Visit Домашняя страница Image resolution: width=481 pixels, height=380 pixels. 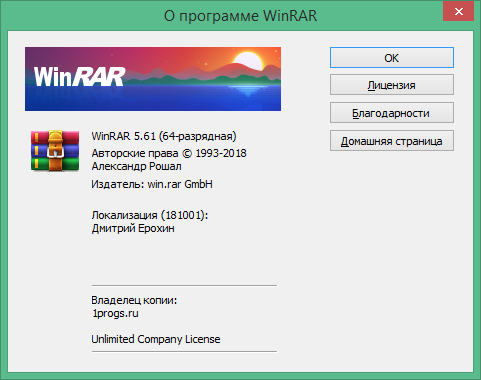click(x=392, y=141)
